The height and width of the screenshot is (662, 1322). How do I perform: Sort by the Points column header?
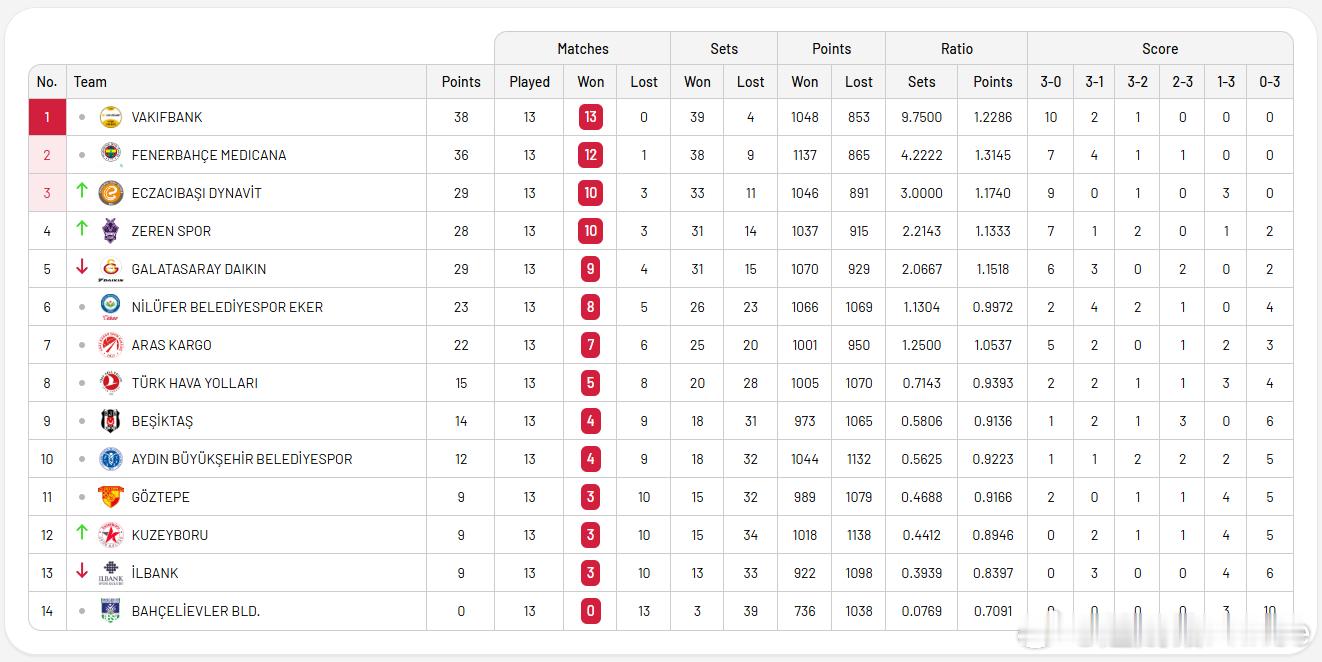(x=460, y=82)
